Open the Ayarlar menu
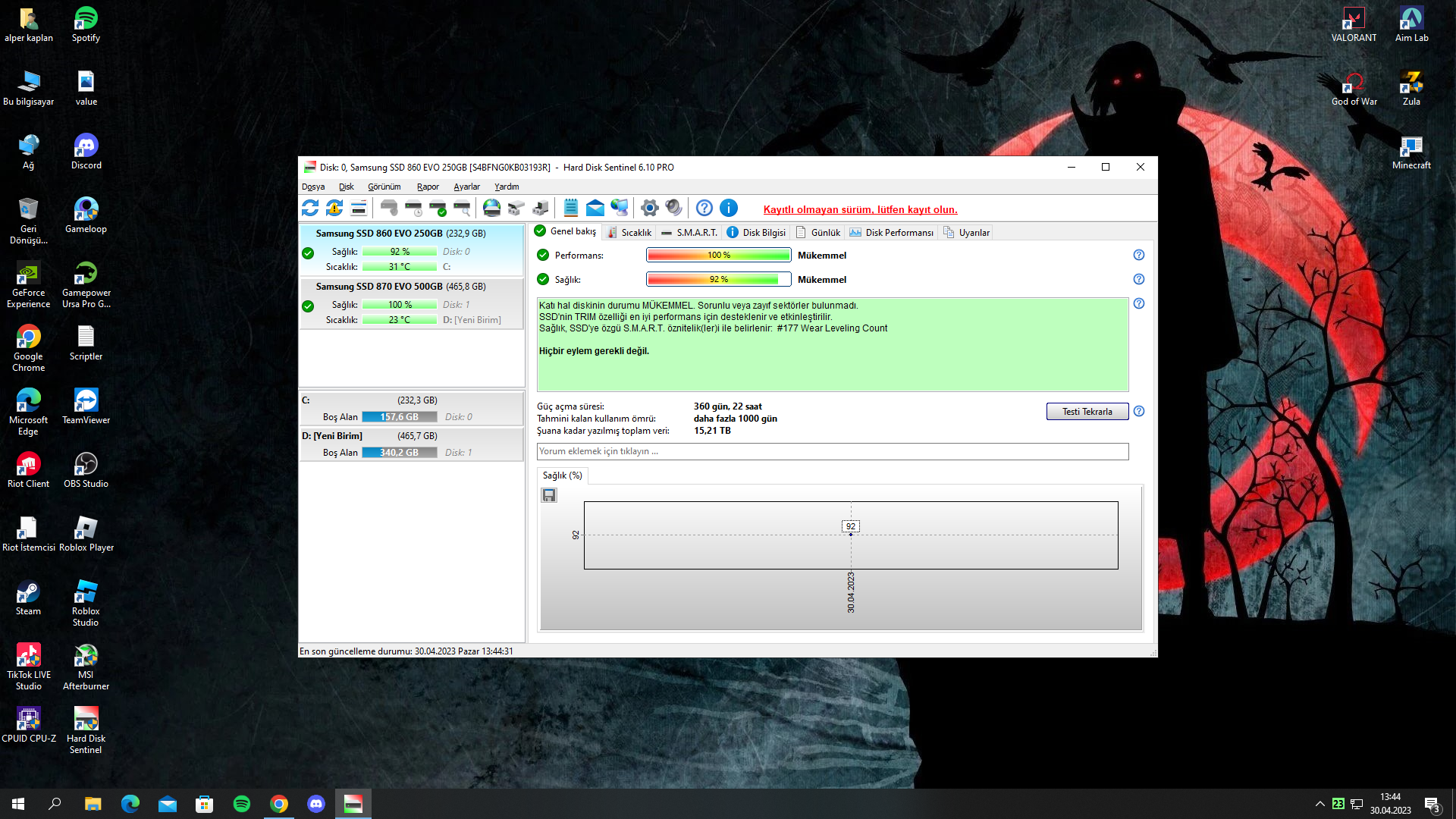This screenshot has width=1456, height=819. [x=466, y=187]
